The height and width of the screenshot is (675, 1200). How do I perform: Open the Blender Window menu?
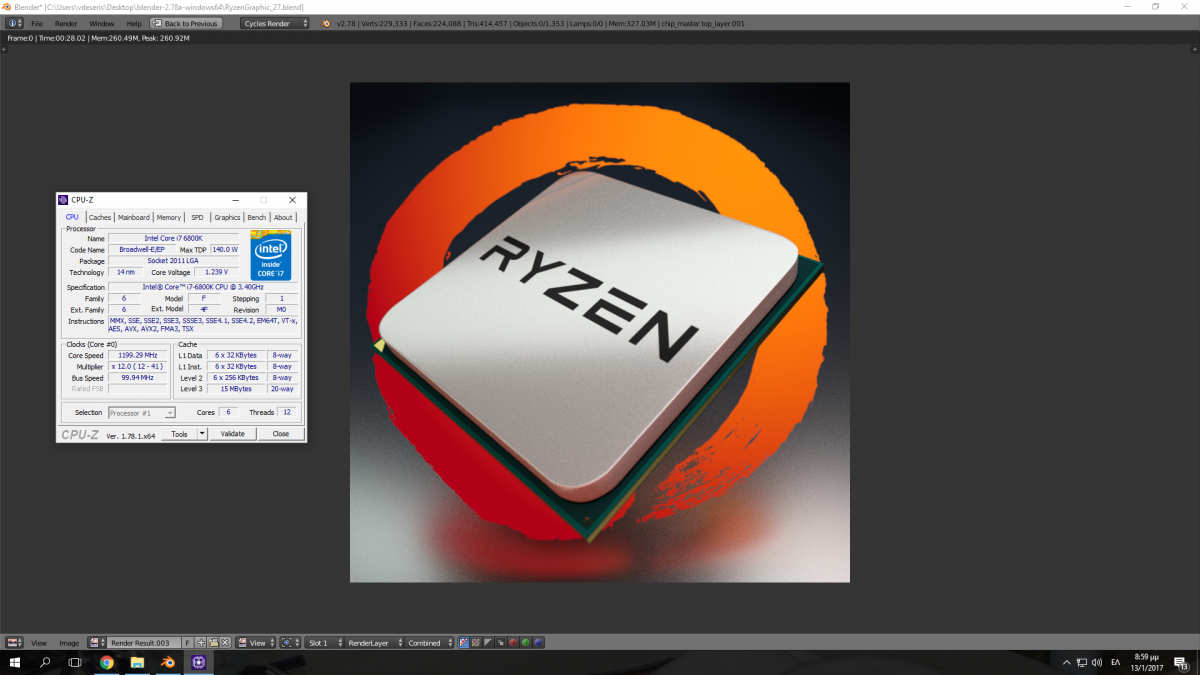pos(102,23)
